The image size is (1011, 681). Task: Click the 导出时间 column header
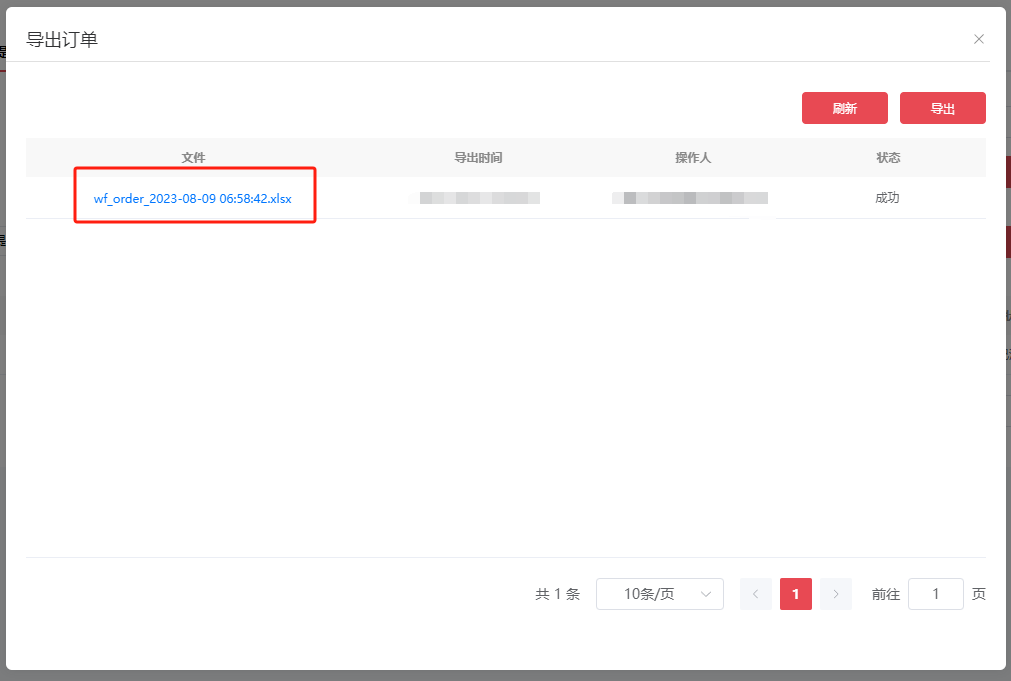(x=478, y=157)
